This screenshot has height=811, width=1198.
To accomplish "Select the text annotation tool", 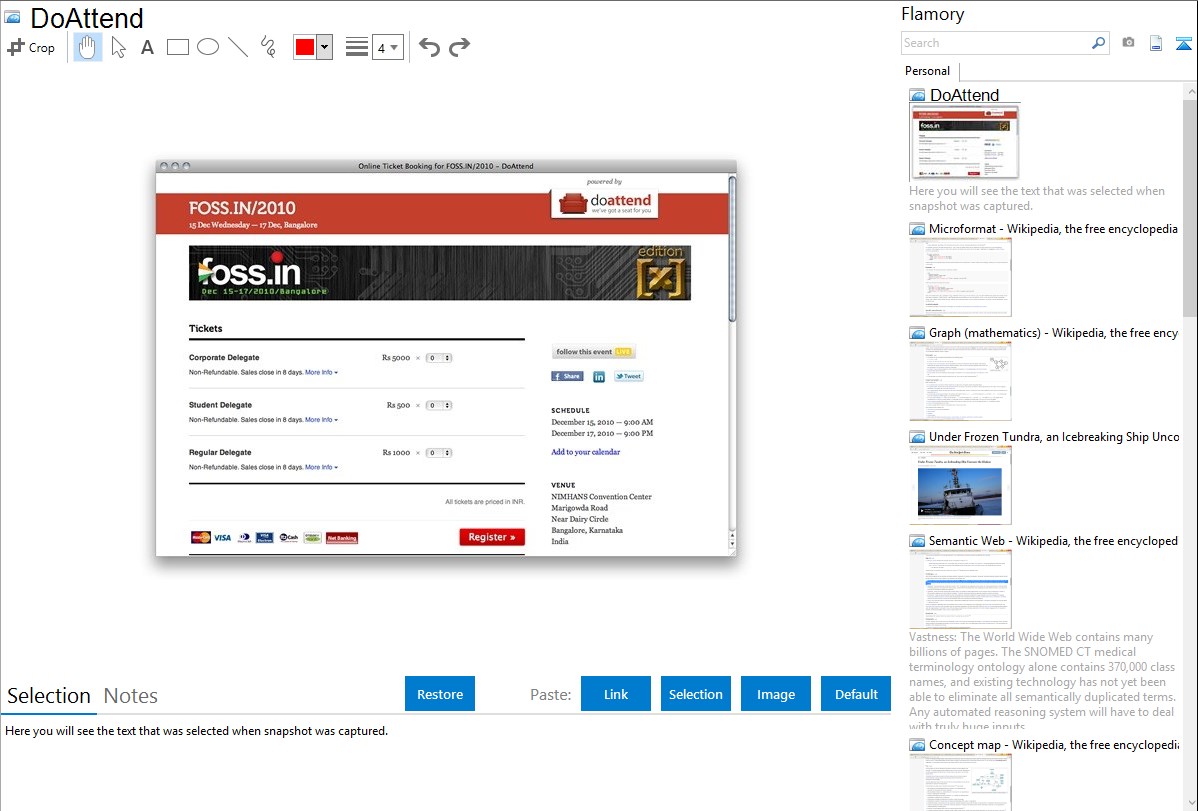I will point(147,47).
